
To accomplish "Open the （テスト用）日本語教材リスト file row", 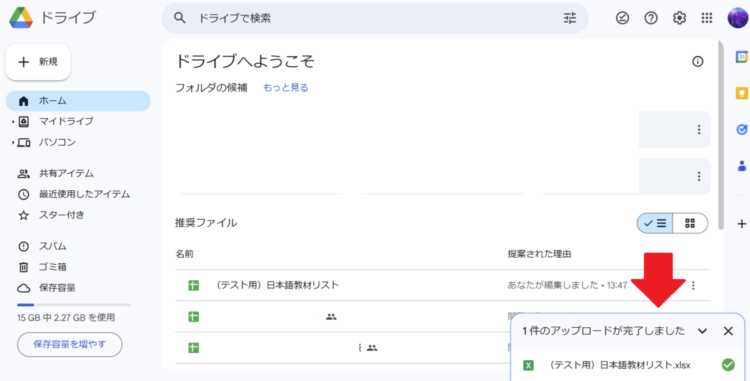I will pos(442,285).
